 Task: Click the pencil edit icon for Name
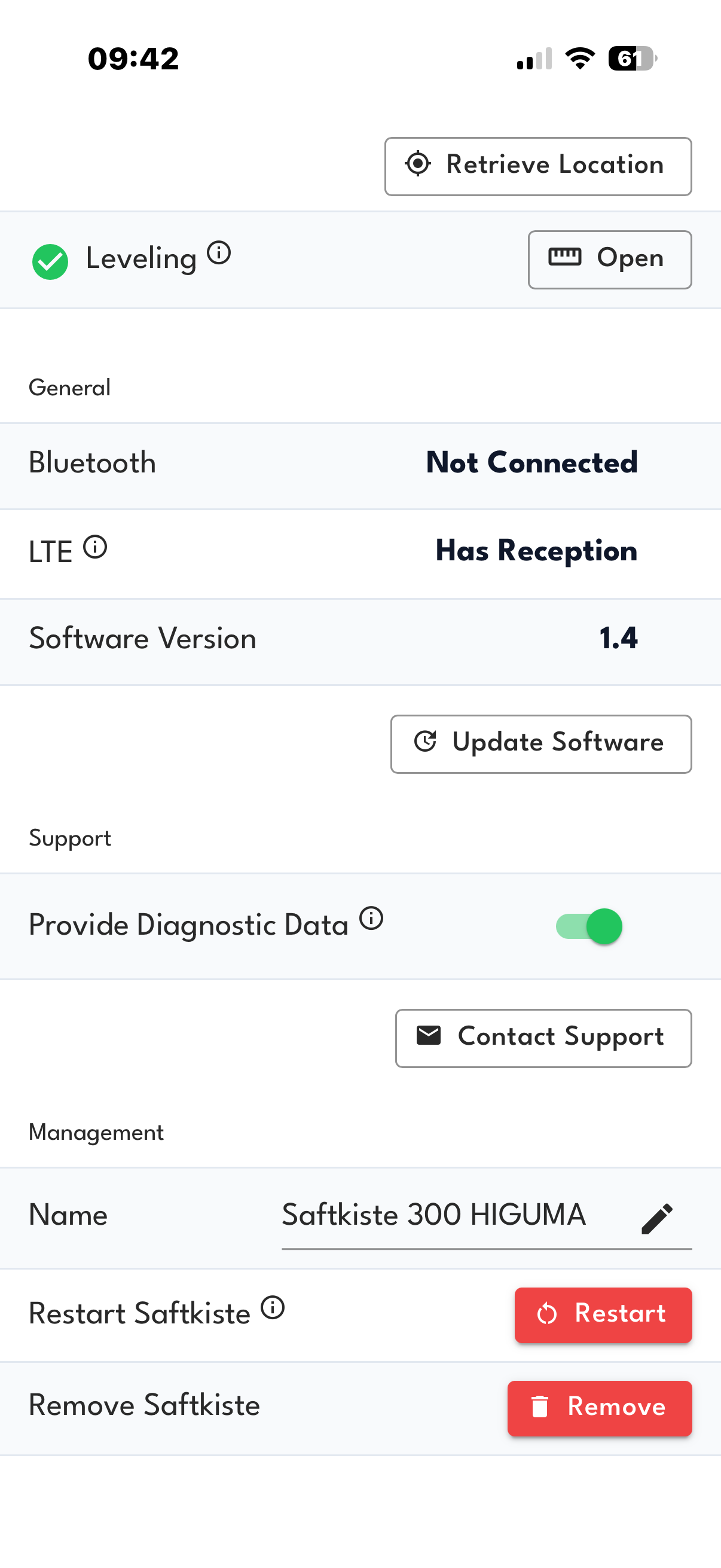pyautogui.click(x=657, y=1218)
